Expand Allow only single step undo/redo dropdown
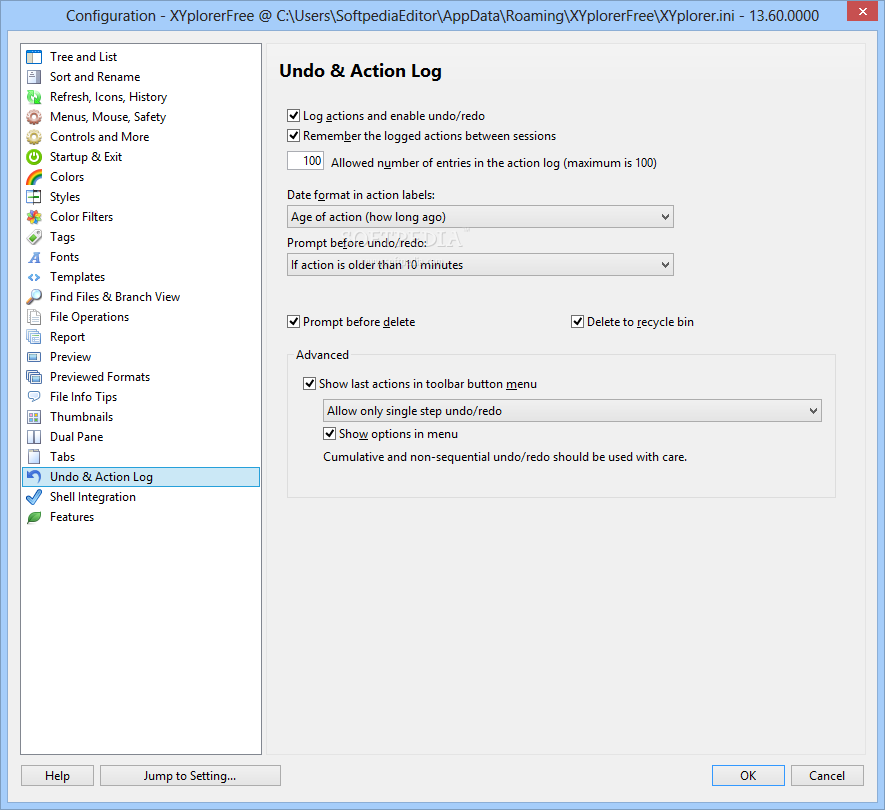 572,410
